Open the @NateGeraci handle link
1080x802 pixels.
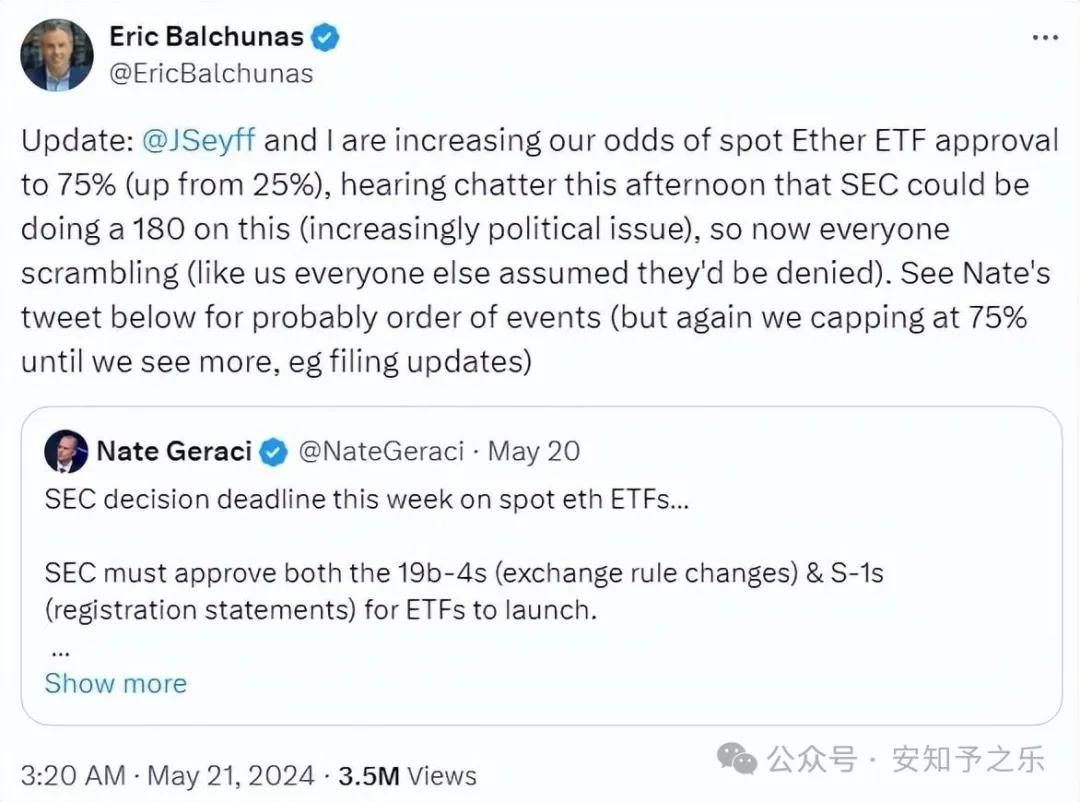click(382, 451)
